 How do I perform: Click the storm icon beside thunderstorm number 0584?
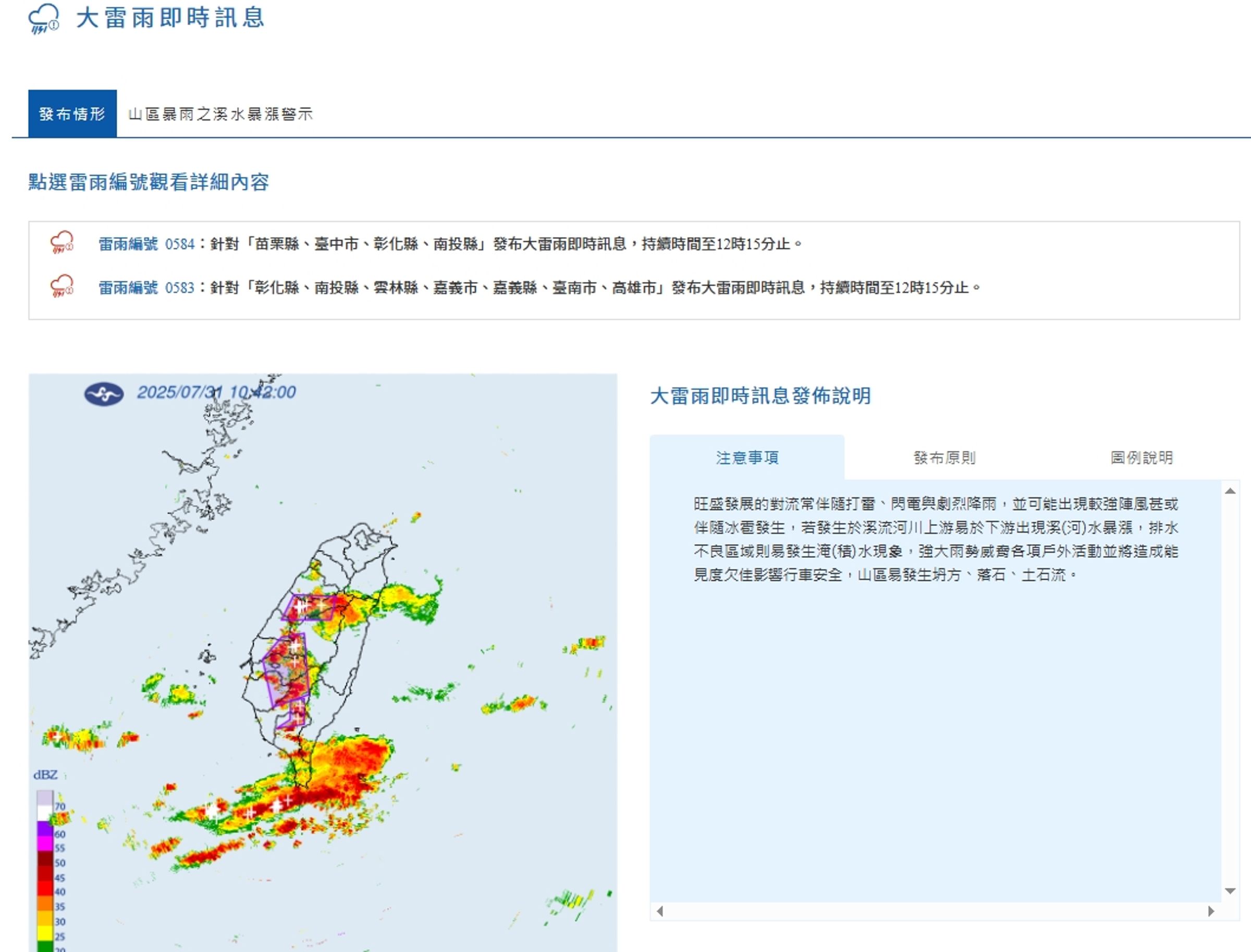[62, 242]
